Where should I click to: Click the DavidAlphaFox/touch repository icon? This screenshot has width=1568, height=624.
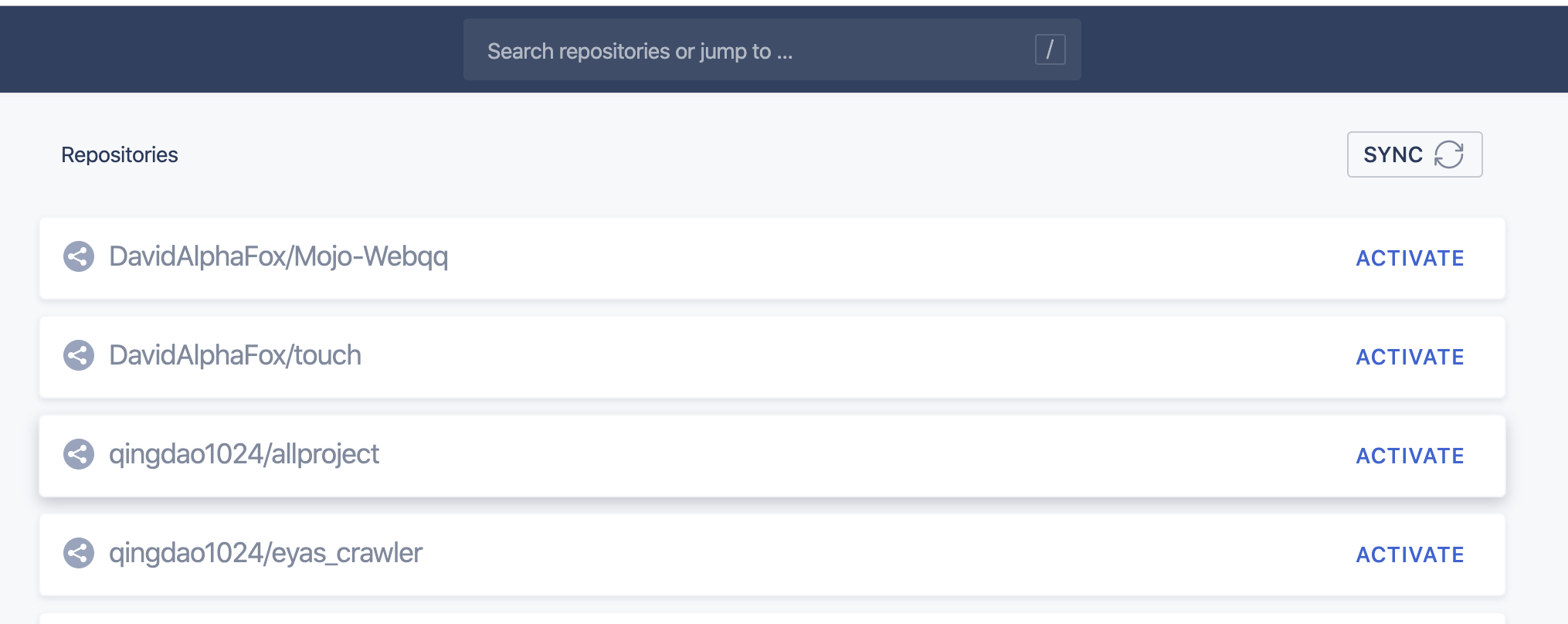pyautogui.click(x=79, y=355)
